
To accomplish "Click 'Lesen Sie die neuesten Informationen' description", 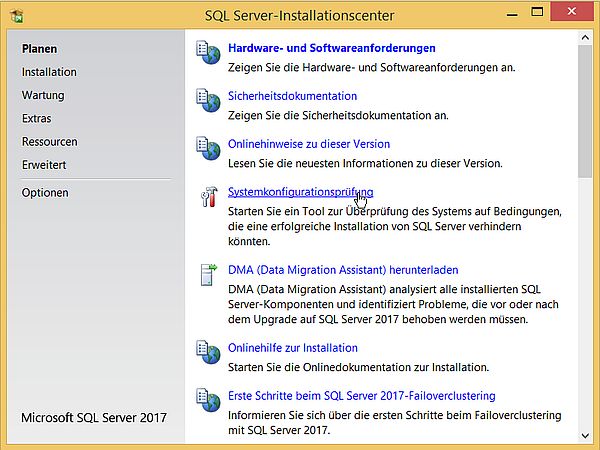I will click(x=365, y=163).
